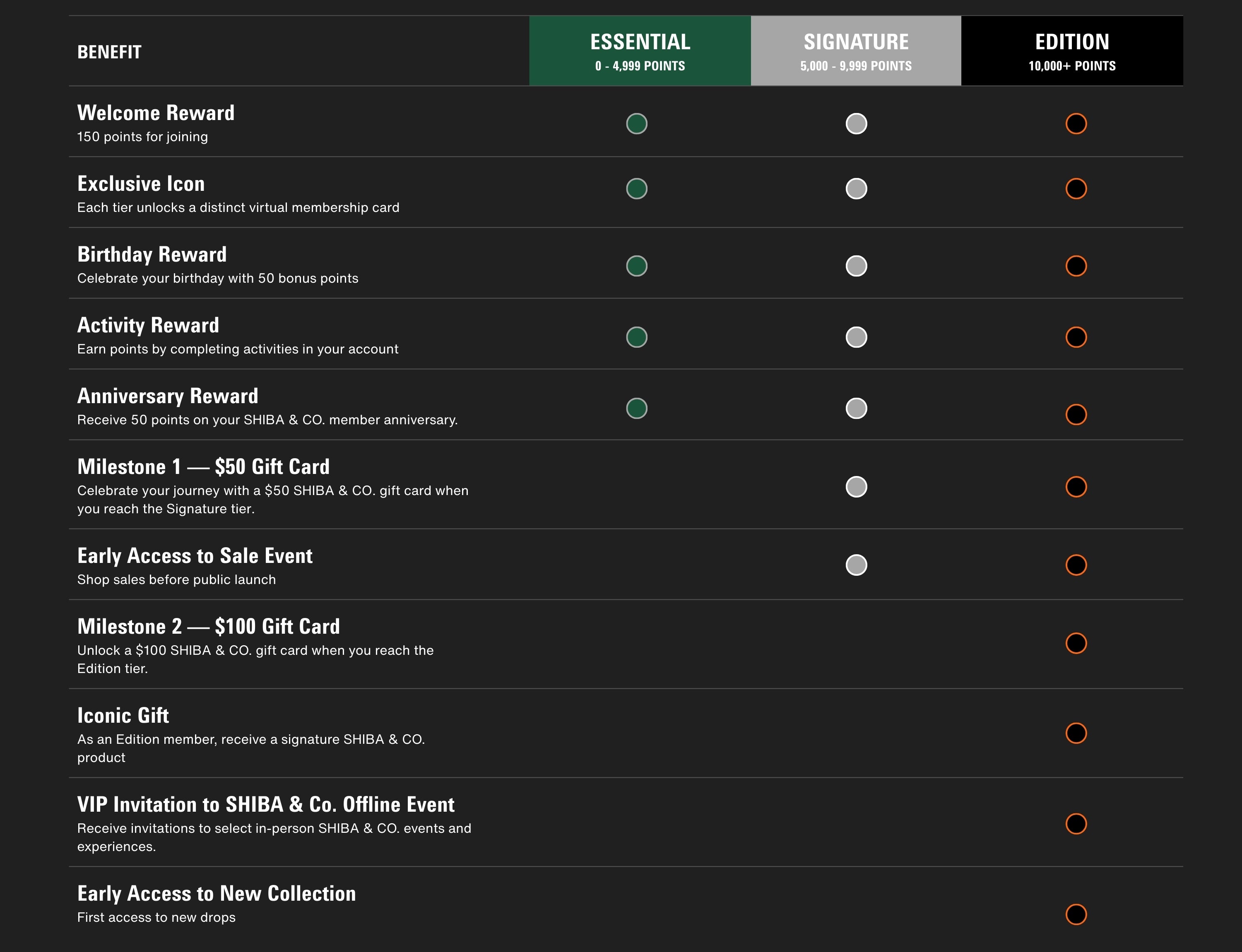Click the orange Edition circle for Milestone 2
Viewport: 1242px width, 952px height.
[1075, 643]
